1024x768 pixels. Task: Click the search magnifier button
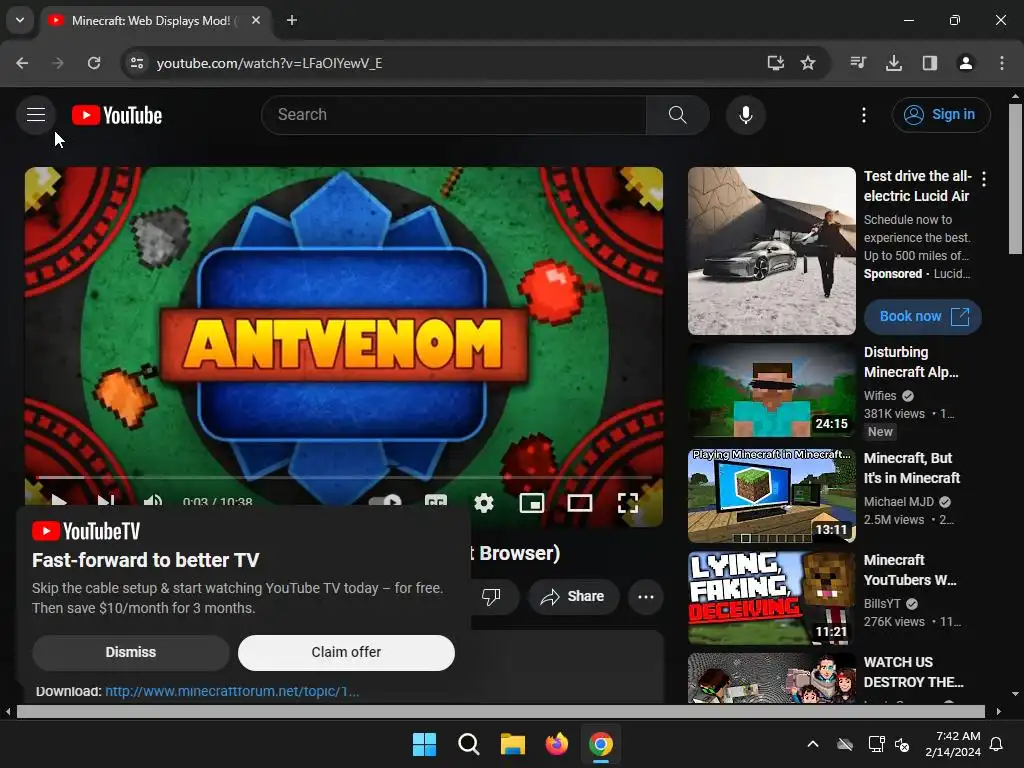tap(677, 115)
